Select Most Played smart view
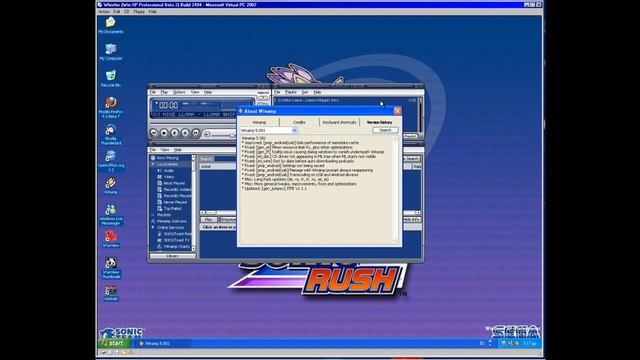Viewport: 640px width, 360px height. click(x=174, y=183)
